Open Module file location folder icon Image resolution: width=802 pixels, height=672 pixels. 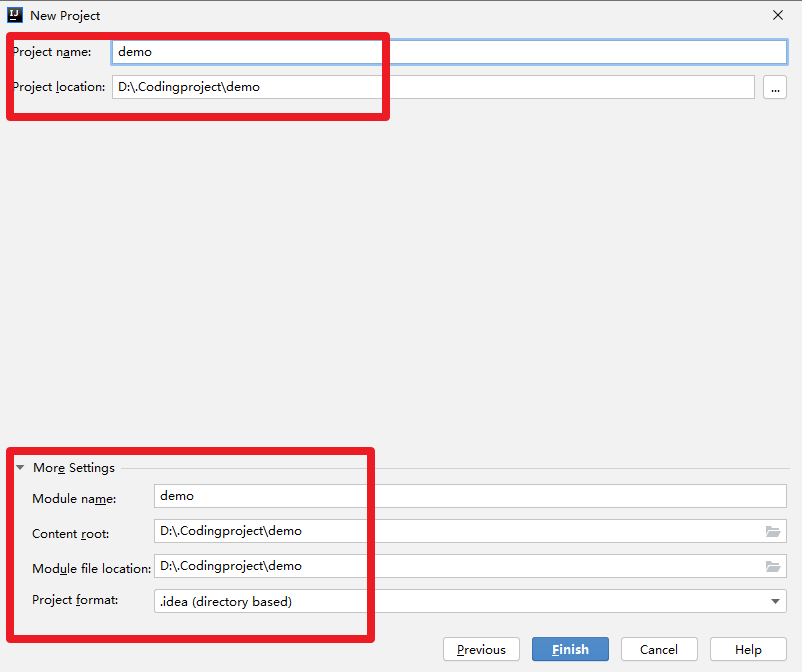point(772,566)
